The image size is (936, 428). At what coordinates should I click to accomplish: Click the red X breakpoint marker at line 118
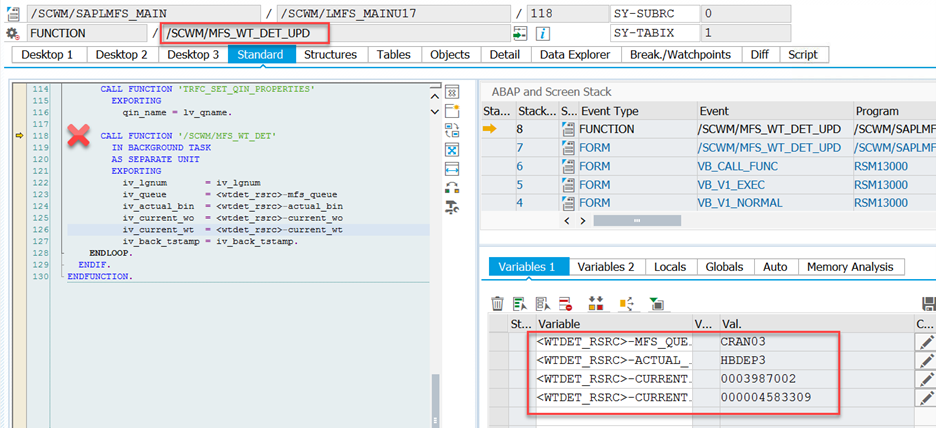coord(78,136)
